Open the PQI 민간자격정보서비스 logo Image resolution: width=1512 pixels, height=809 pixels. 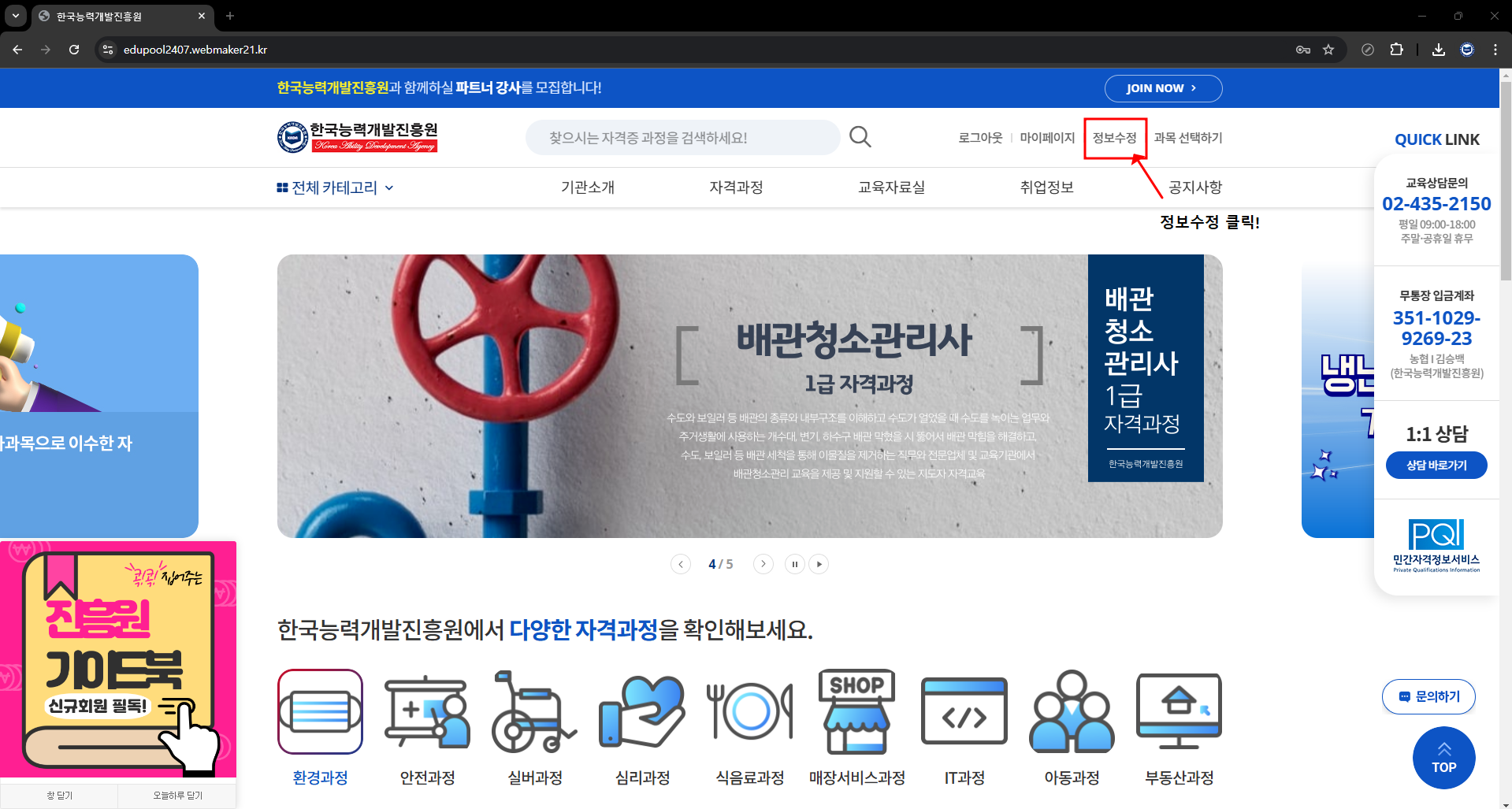pos(1436,545)
